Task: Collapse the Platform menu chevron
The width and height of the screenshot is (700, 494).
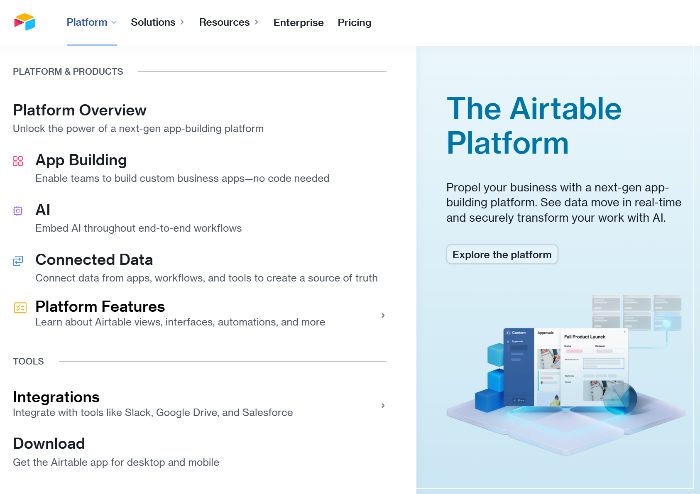Action: pos(113,22)
